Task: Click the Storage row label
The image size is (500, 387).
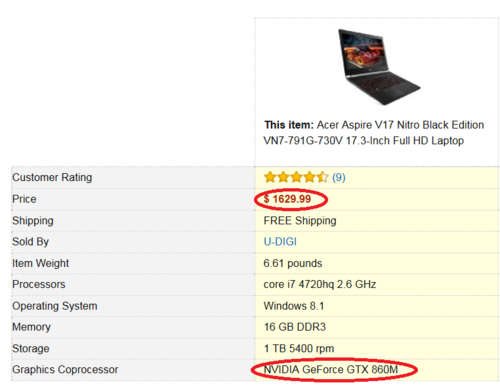Action: [31, 349]
